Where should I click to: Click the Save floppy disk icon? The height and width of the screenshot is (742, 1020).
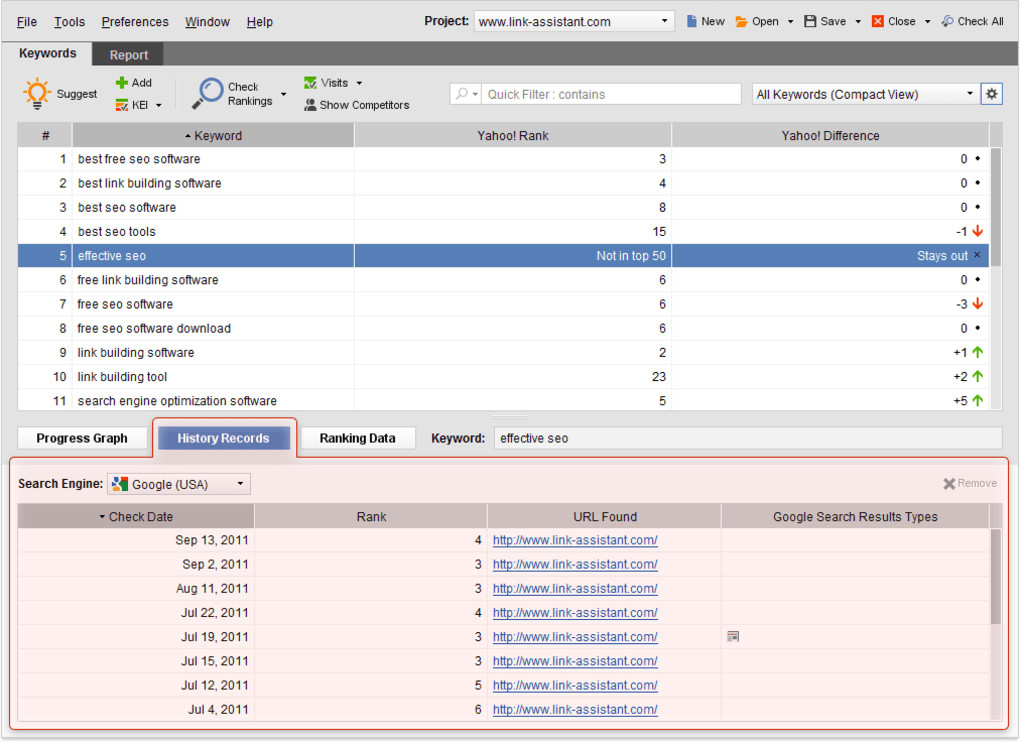point(810,21)
